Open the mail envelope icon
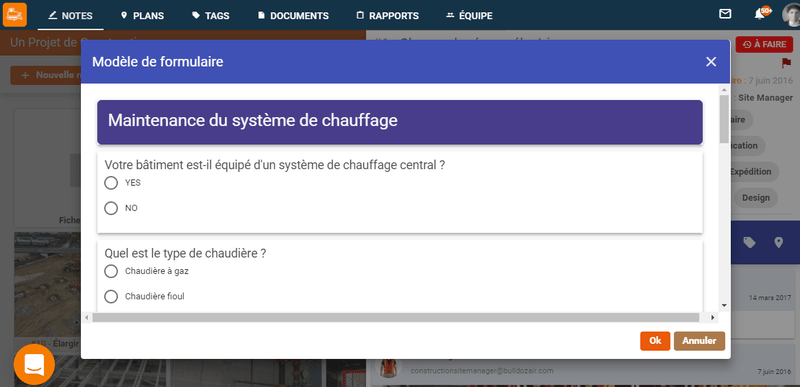The width and height of the screenshot is (800, 387). pyautogui.click(x=725, y=14)
